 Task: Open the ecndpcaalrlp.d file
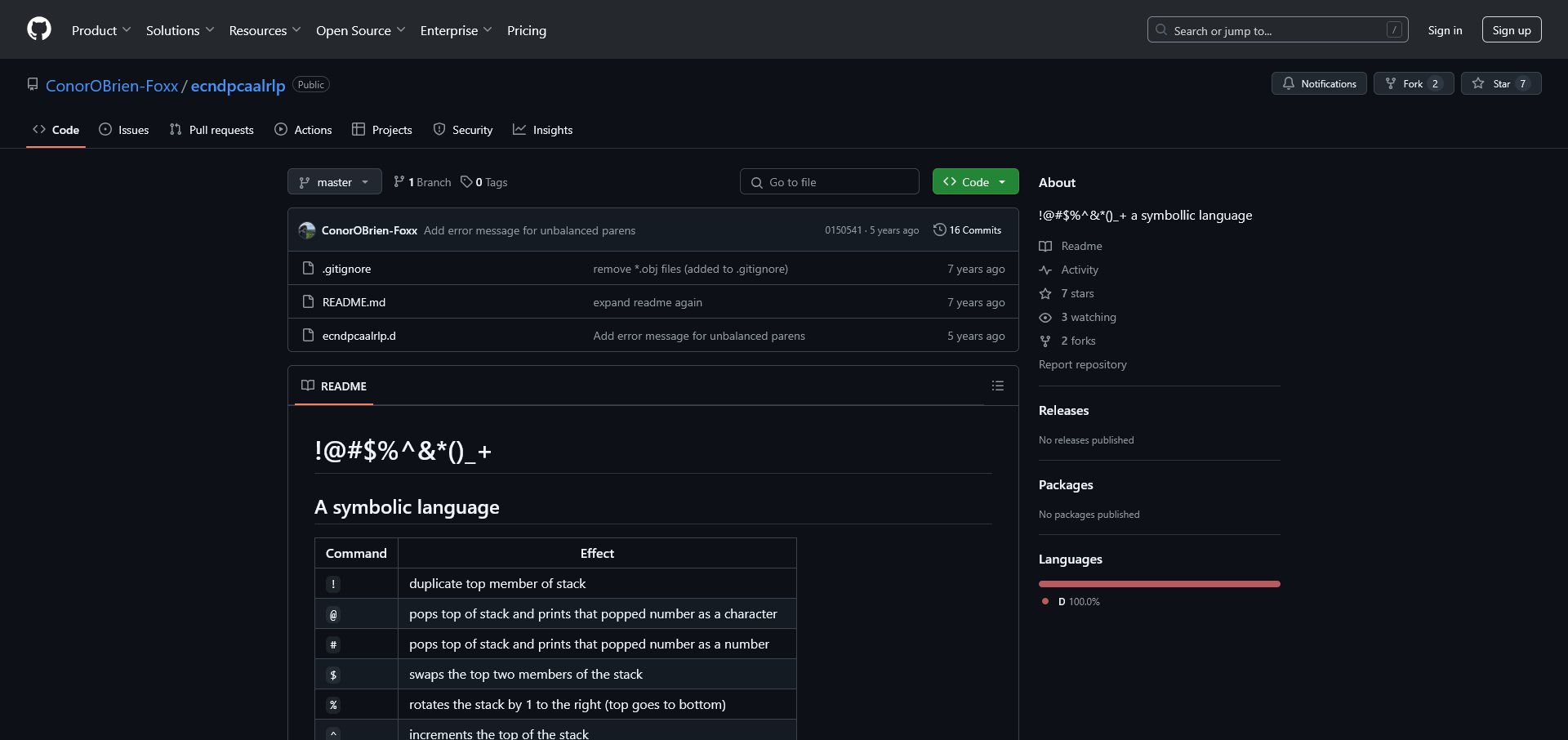359,336
